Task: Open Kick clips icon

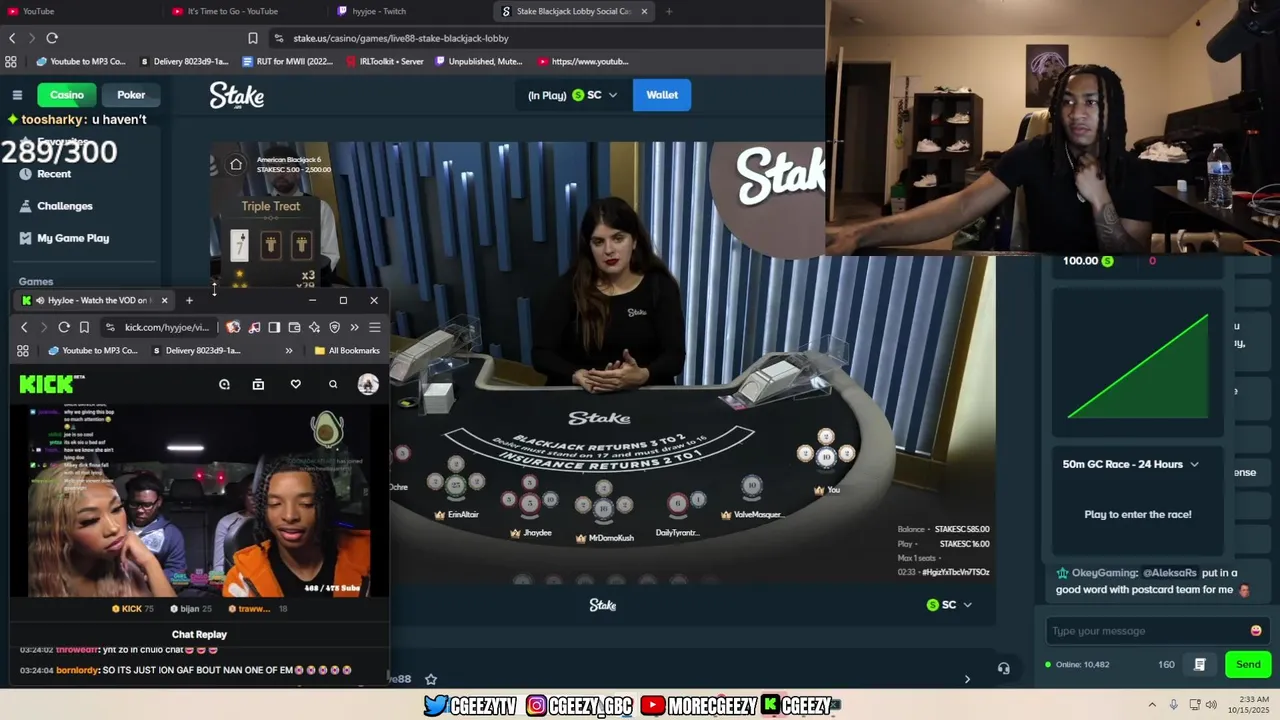Action: point(258,384)
